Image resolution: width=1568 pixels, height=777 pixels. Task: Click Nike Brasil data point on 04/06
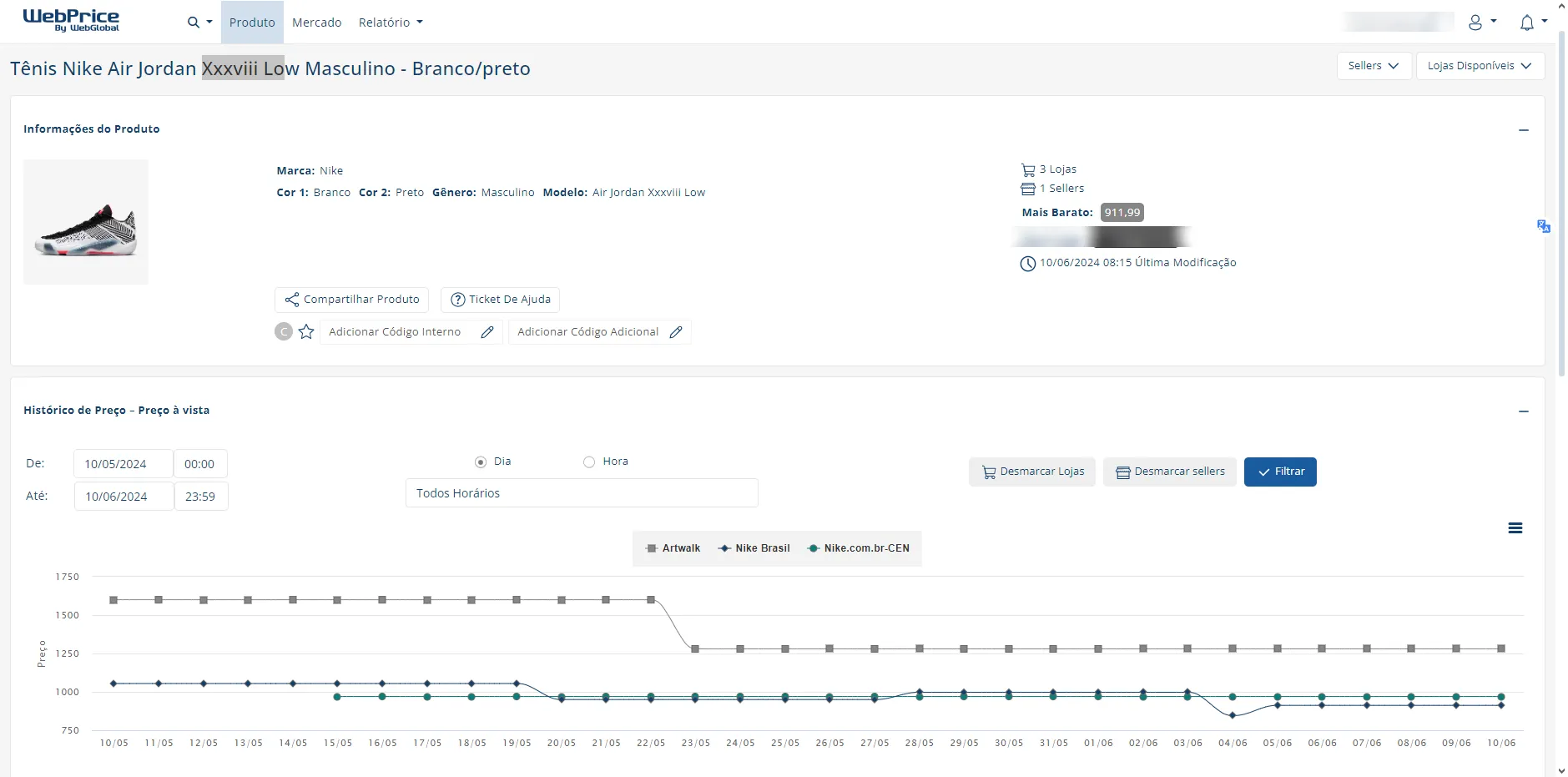1233,715
